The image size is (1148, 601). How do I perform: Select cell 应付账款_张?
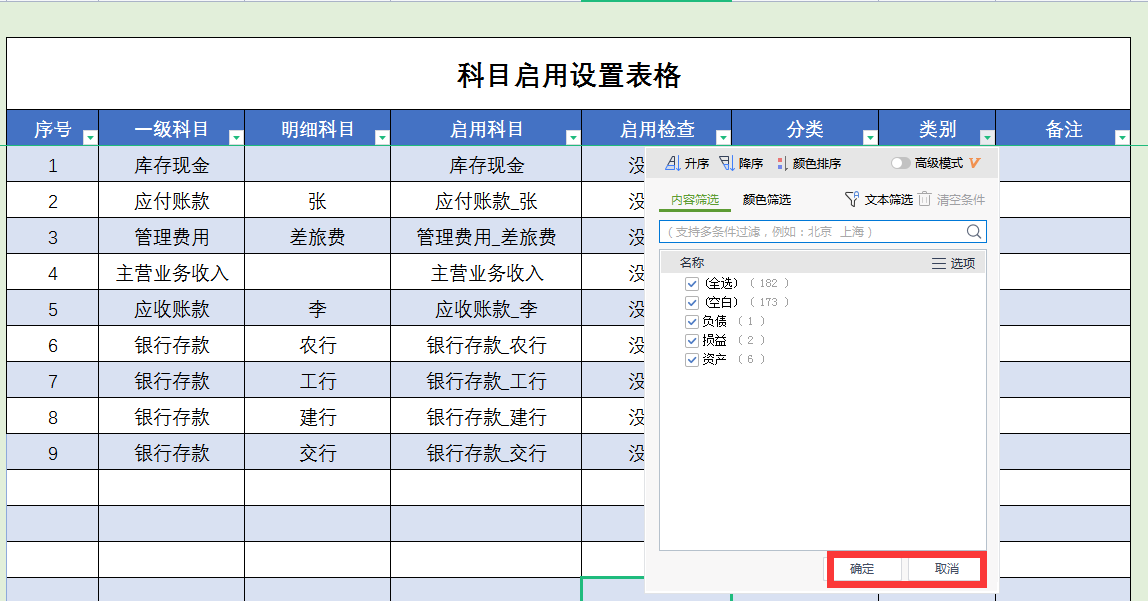pyautogui.click(x=486, y=200)
